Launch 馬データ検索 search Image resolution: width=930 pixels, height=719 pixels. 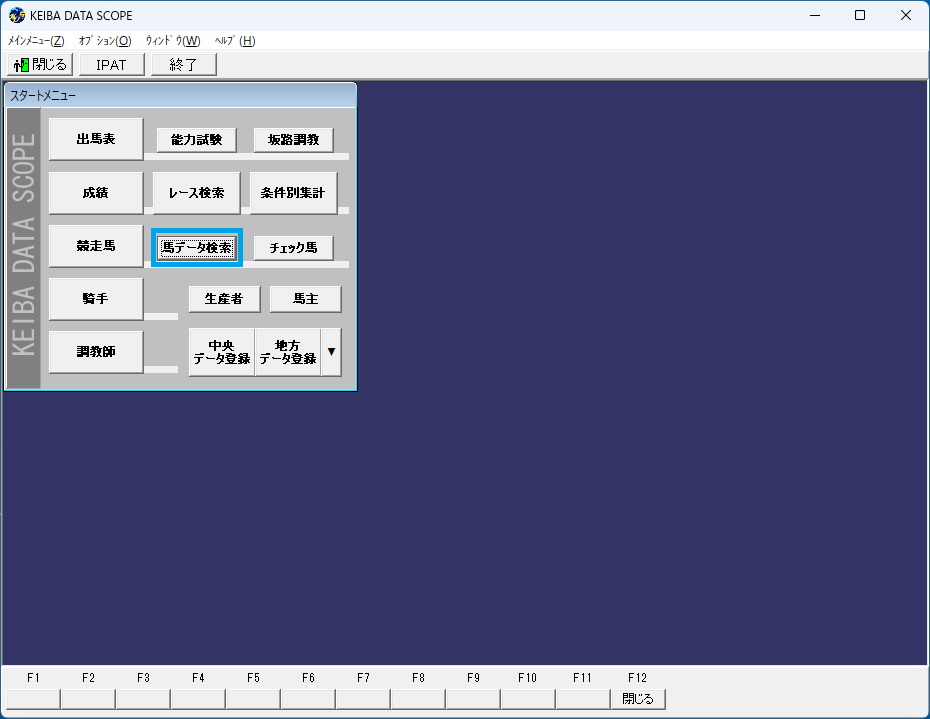(x=197, y=247)
